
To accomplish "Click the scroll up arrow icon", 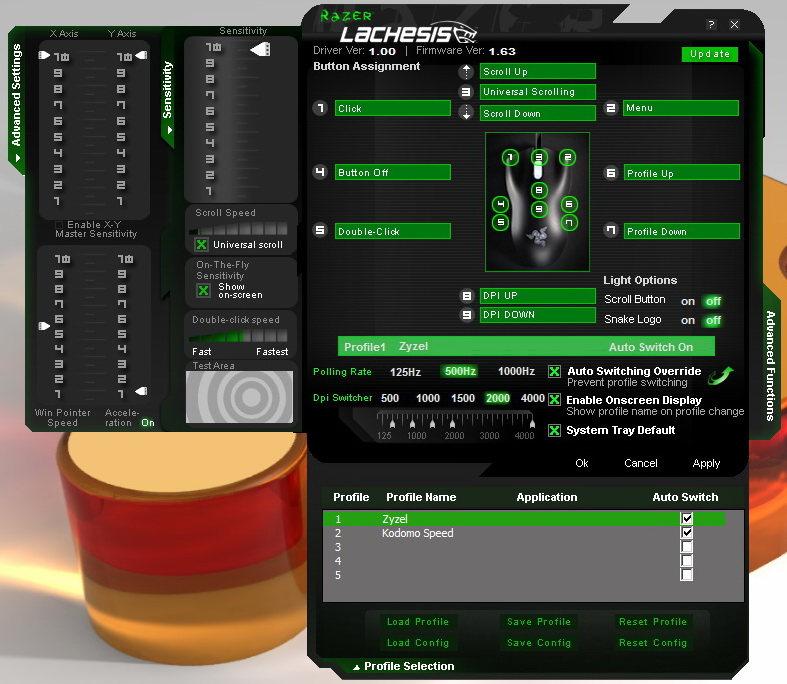I will 466,72.
